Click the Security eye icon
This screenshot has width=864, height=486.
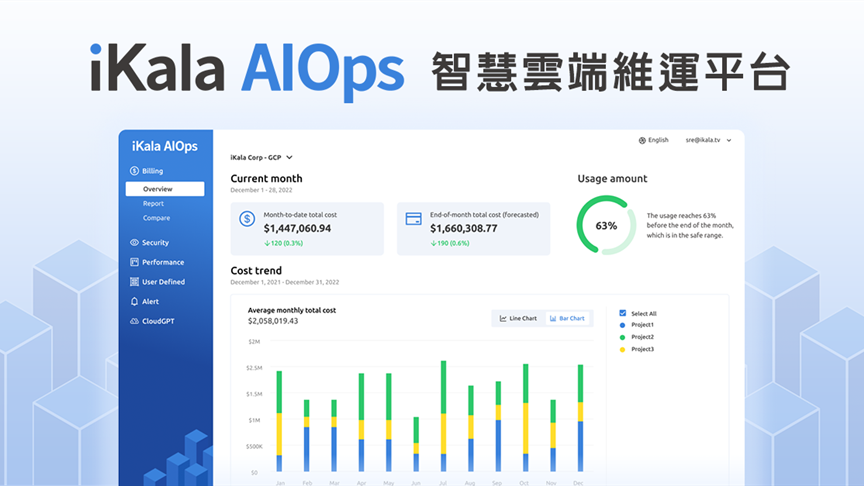coord(134,242)
